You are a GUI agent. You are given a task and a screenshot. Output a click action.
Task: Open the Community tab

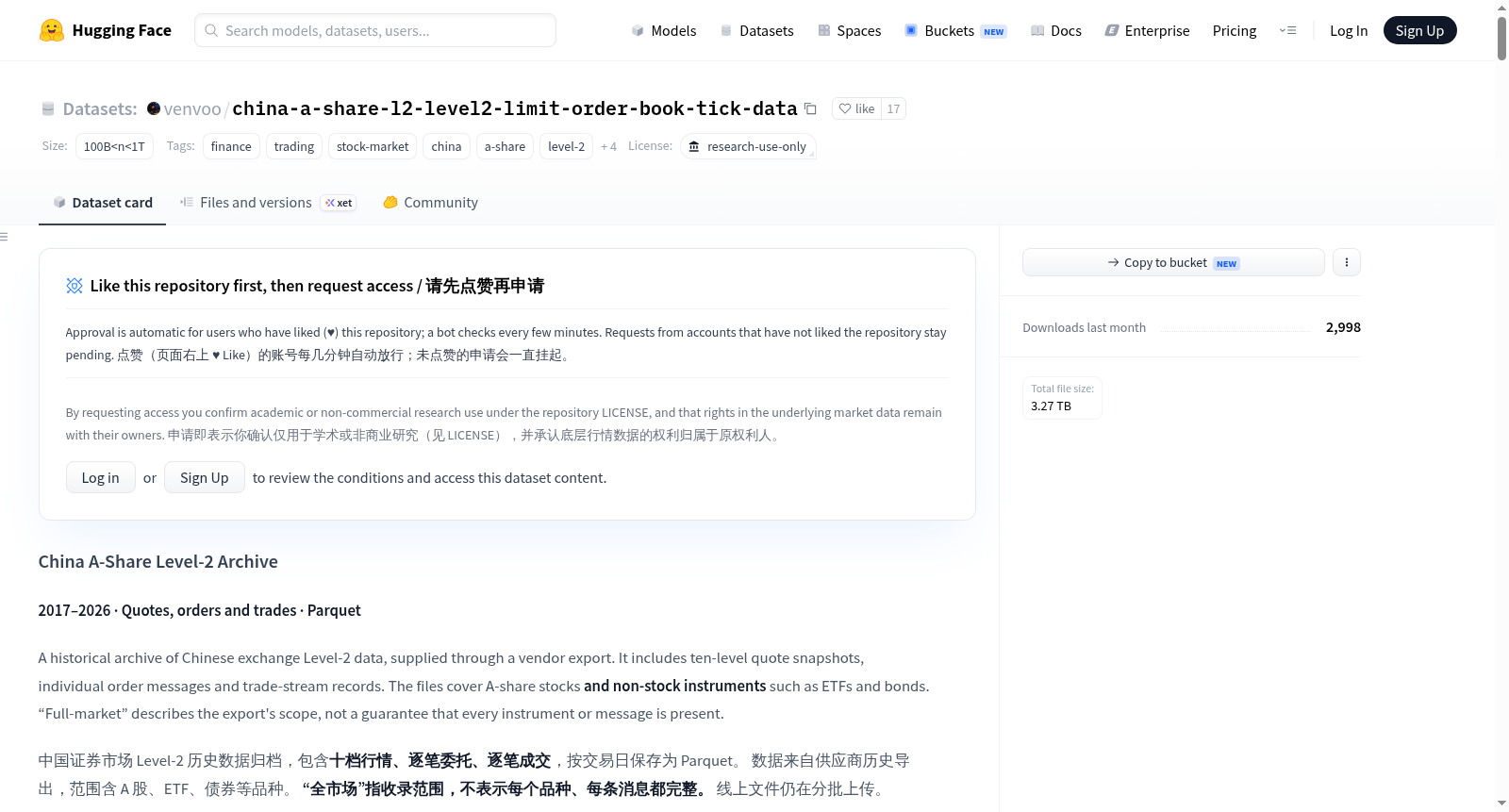(x=430, y=202)
